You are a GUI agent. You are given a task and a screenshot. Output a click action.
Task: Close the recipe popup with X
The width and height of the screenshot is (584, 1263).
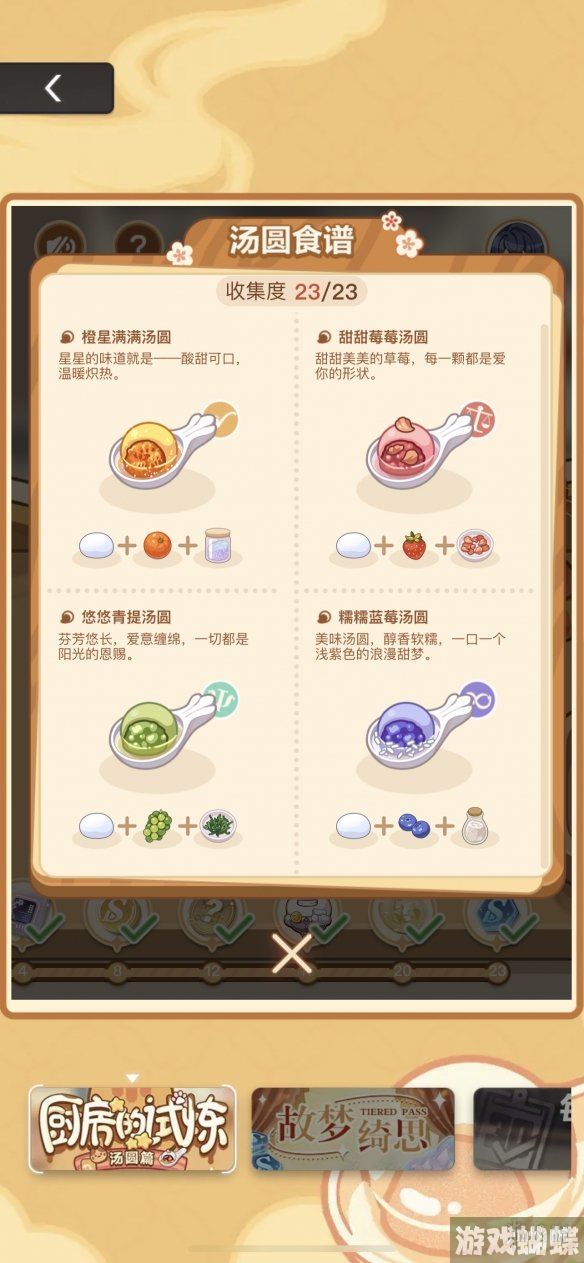point(292,954)
